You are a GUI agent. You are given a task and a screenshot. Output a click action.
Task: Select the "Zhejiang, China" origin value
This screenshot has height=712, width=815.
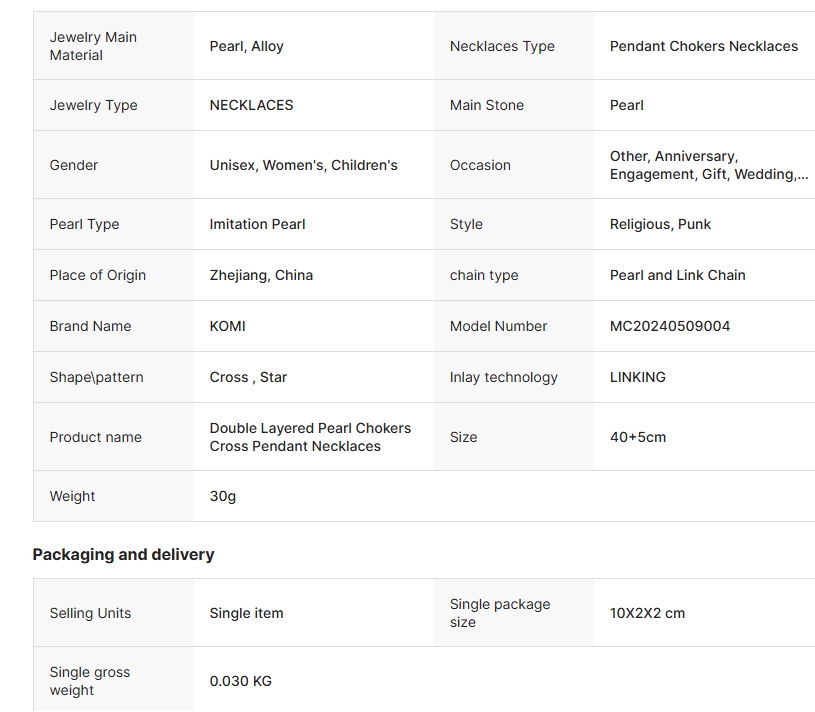point(261,275)
